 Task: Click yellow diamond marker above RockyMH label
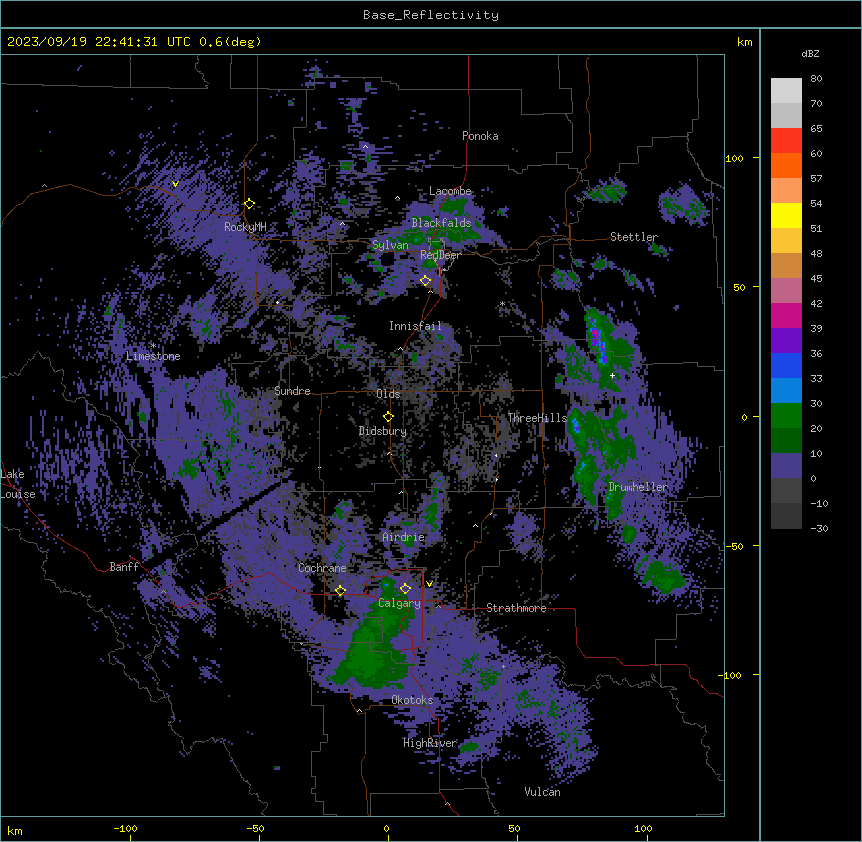[x=250, y=204]
